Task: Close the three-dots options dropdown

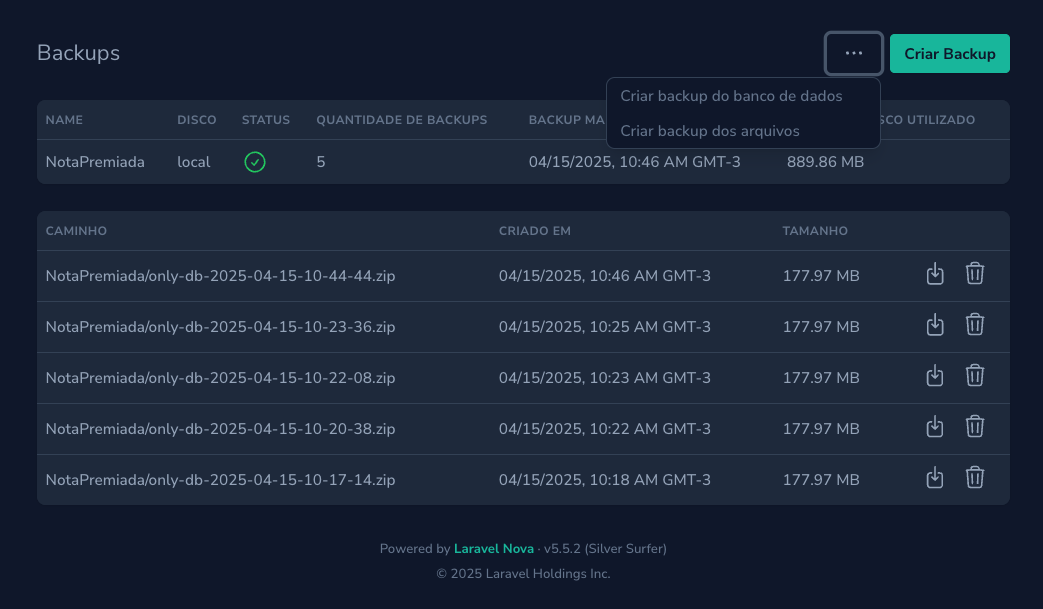Action: (x=853, y=54)
